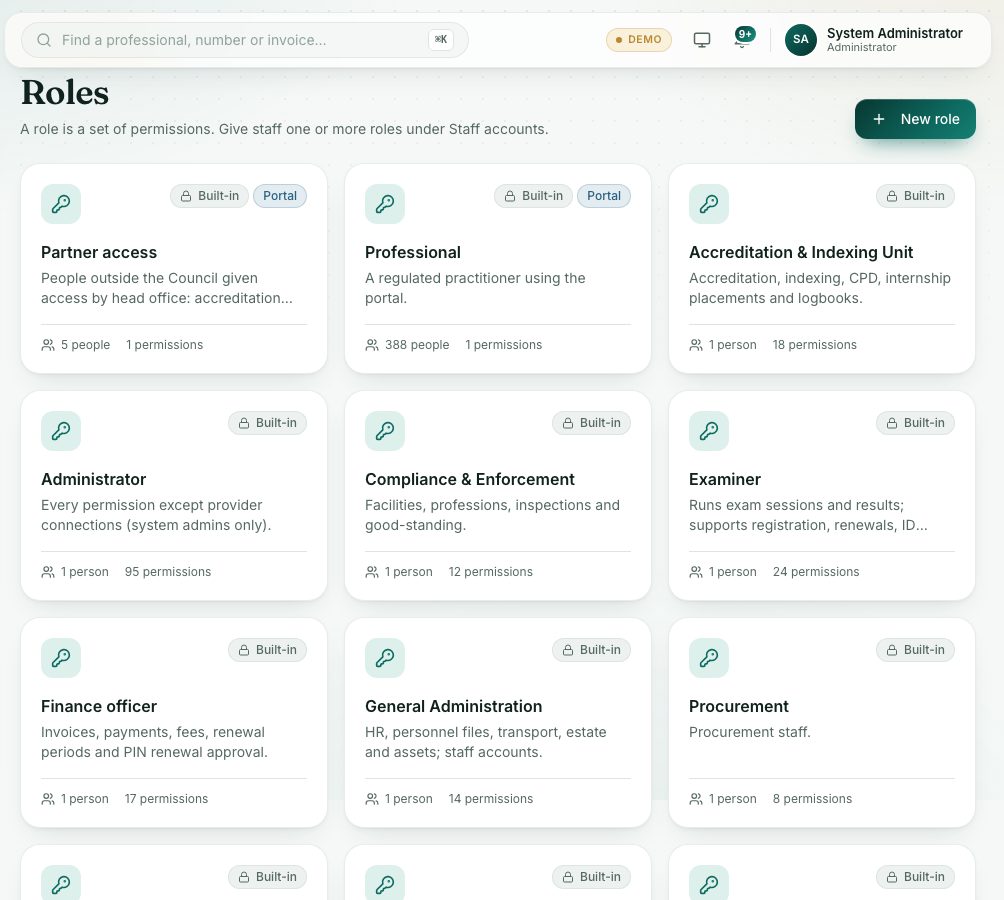Click key icon on Accreditation & Indexing Unit card
1004x900 pixels.
tap(709, 204)
